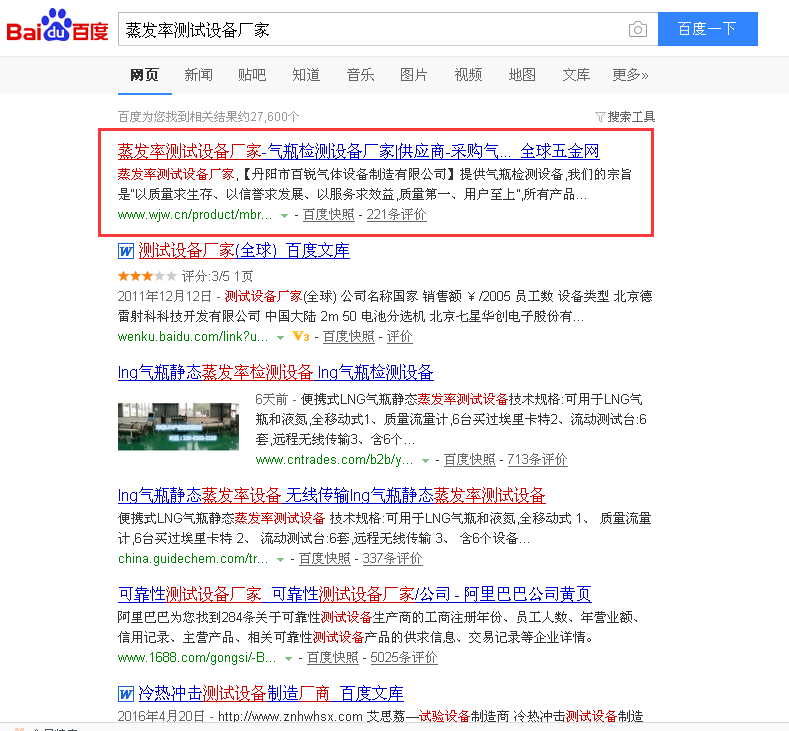Open the 更多» menu
The height and width of the screenshot is (731, 789).
[630, 75]
